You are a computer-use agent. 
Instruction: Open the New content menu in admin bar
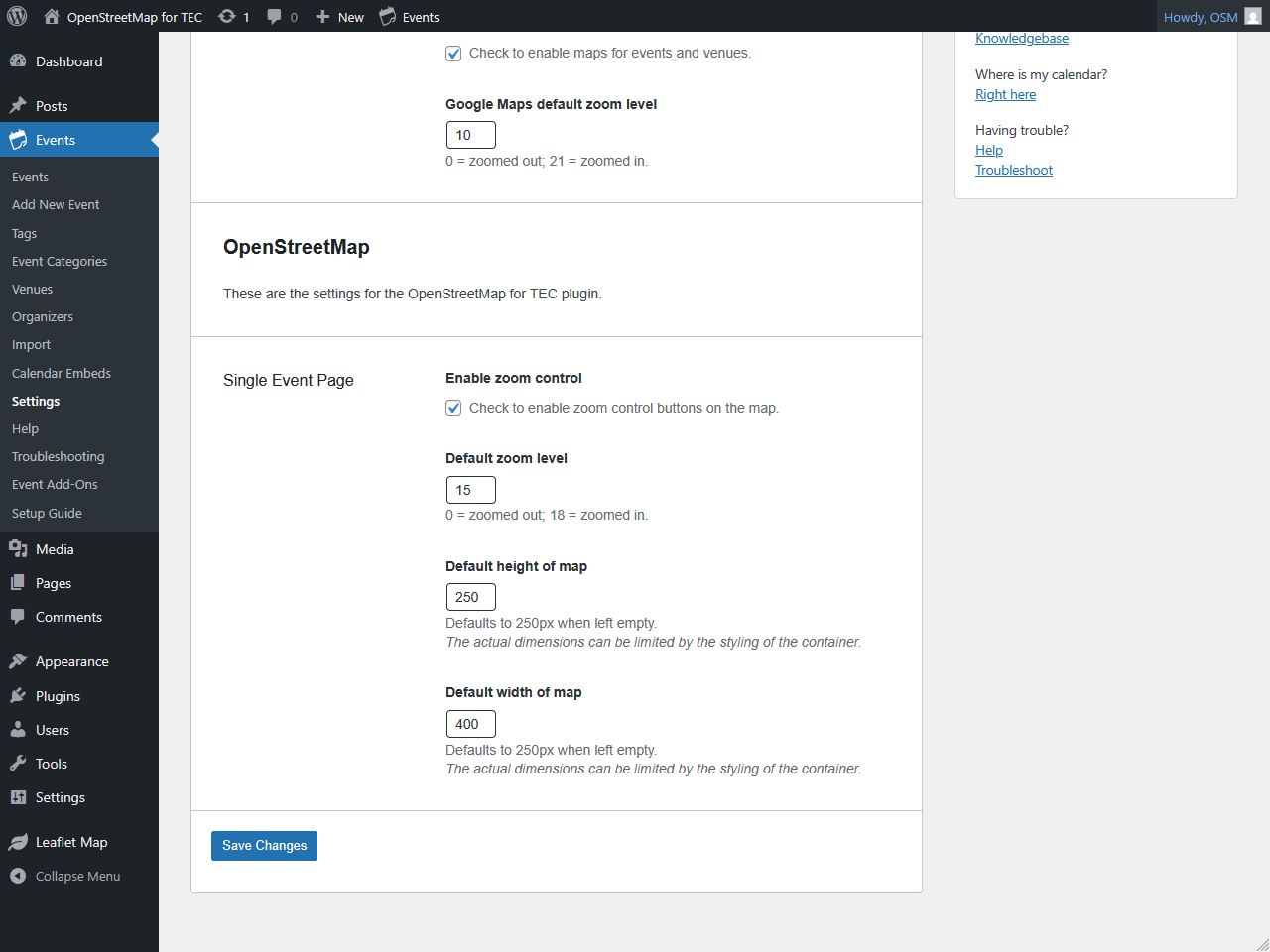(x=340, y=17)
